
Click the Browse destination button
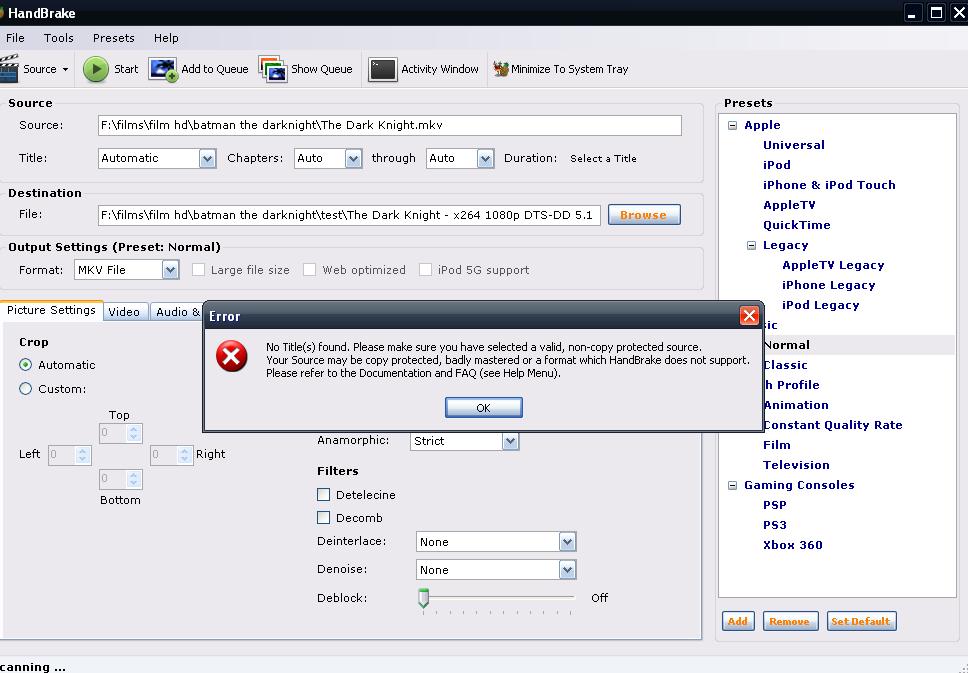644,215
